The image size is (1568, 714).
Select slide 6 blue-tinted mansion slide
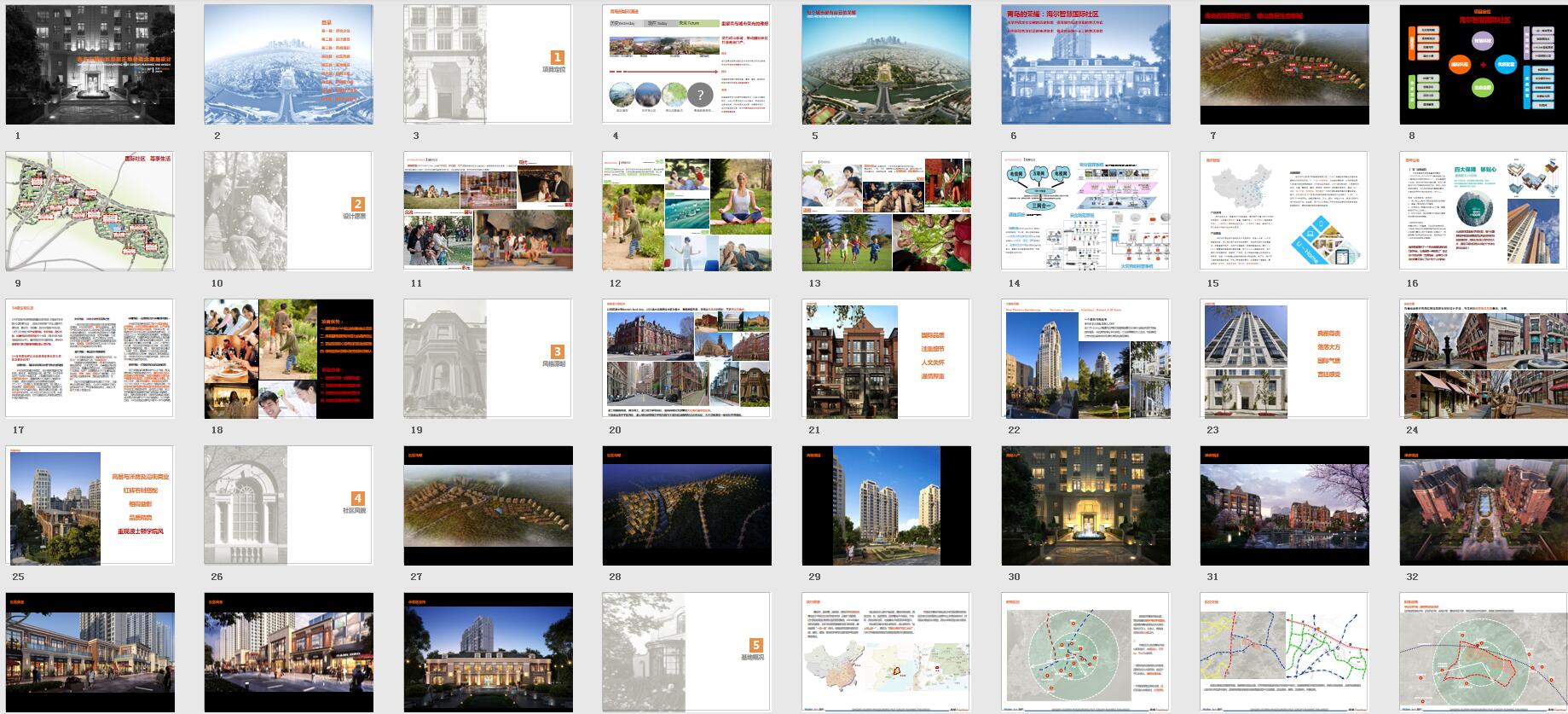click(1085, 65)
